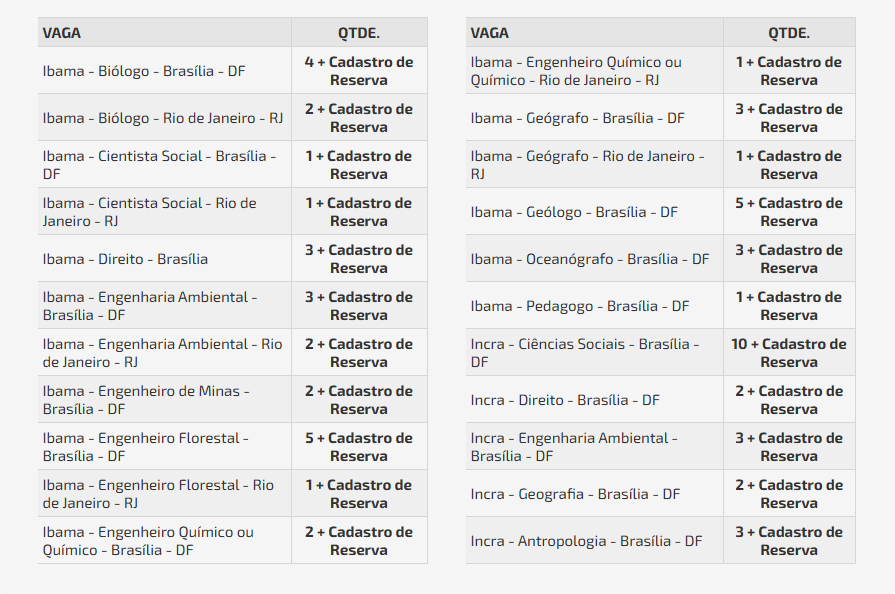Select the Ibama - Biólogo - Brasília - DF cell
This screenshot has height=594, width=895.
(x=144, y=71)
